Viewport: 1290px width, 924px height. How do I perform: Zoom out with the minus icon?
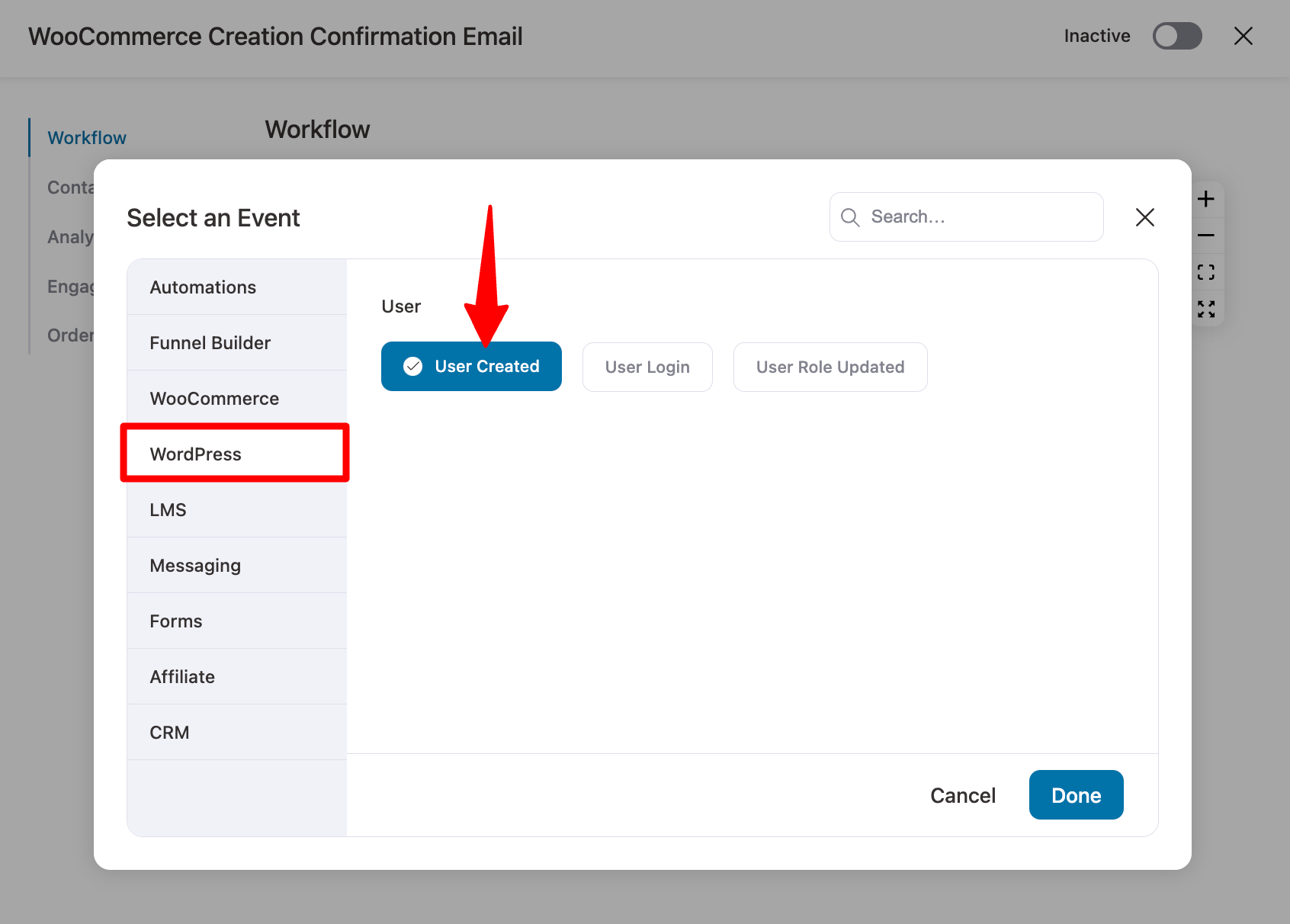1205,236
